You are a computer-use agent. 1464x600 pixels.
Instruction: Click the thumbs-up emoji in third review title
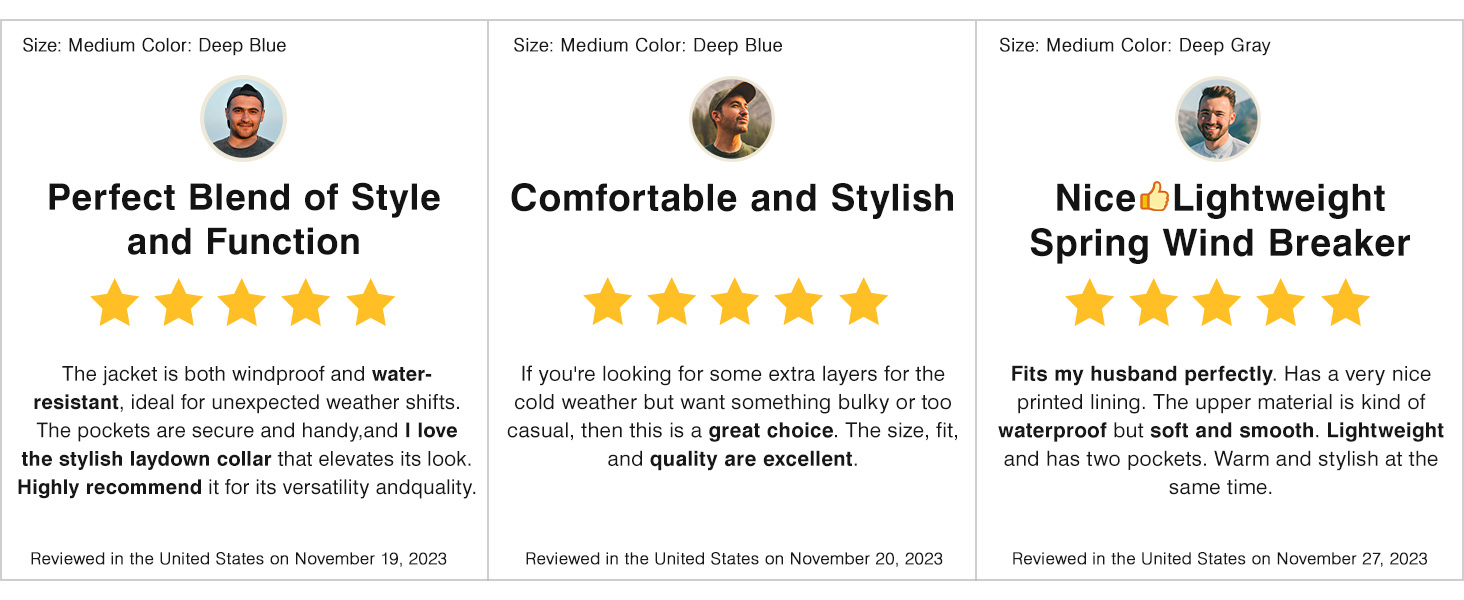click(x=1154, y=198)
